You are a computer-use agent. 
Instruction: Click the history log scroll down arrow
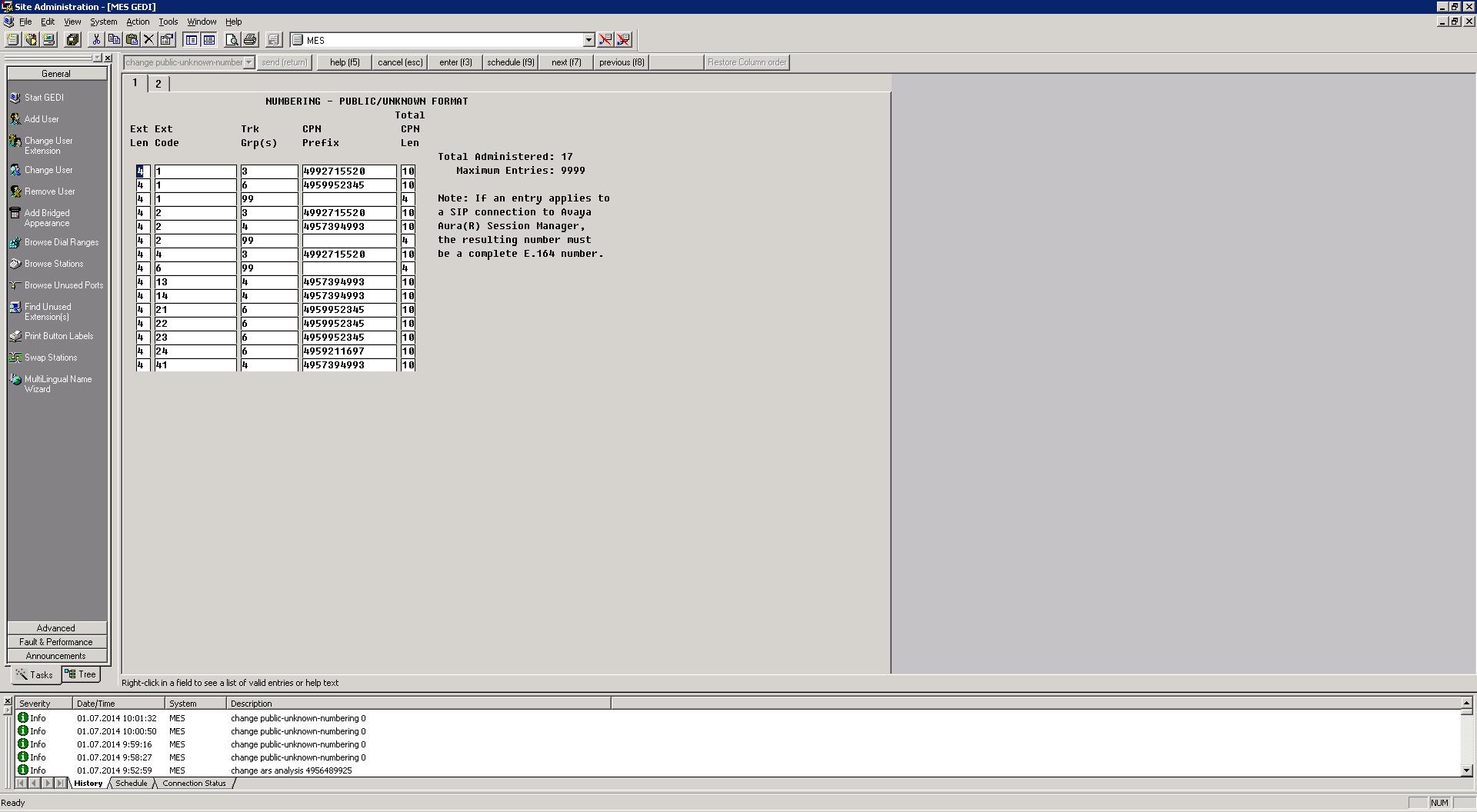point(1466,770)
